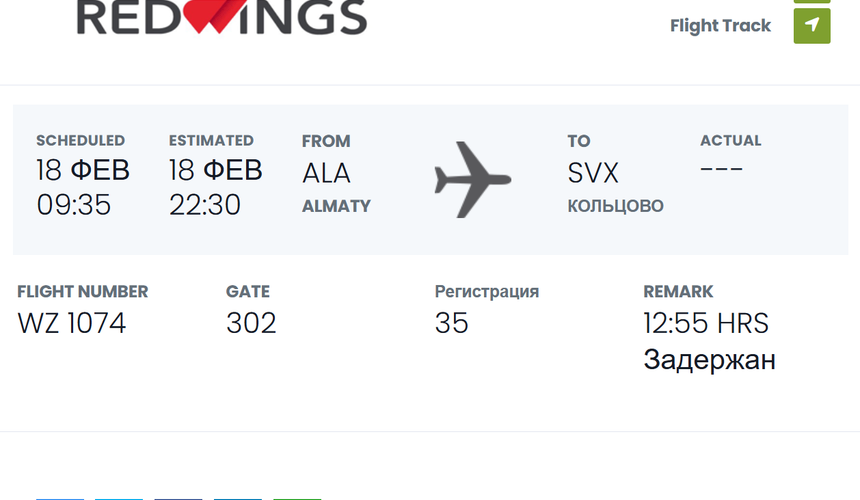Click the green share button at bottom

click(297, 498)
